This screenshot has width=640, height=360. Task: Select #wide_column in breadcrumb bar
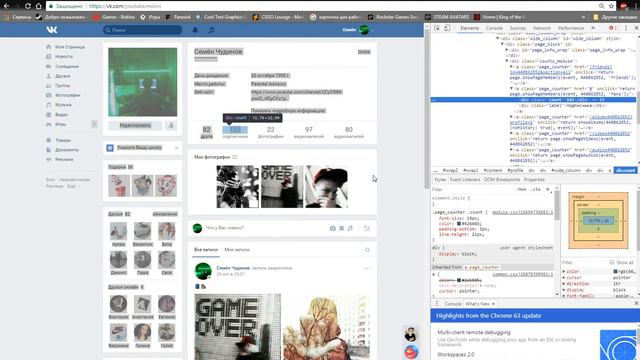(566, 170)
